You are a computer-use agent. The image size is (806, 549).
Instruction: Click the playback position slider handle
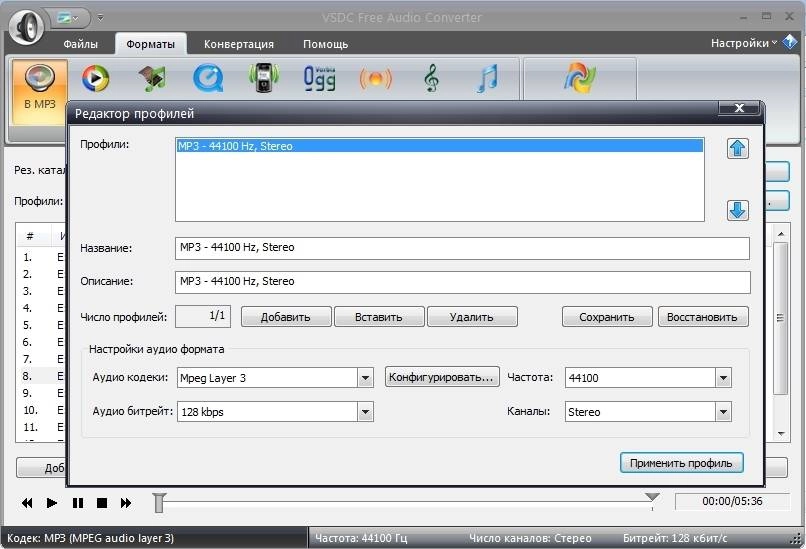pos(159,503)
